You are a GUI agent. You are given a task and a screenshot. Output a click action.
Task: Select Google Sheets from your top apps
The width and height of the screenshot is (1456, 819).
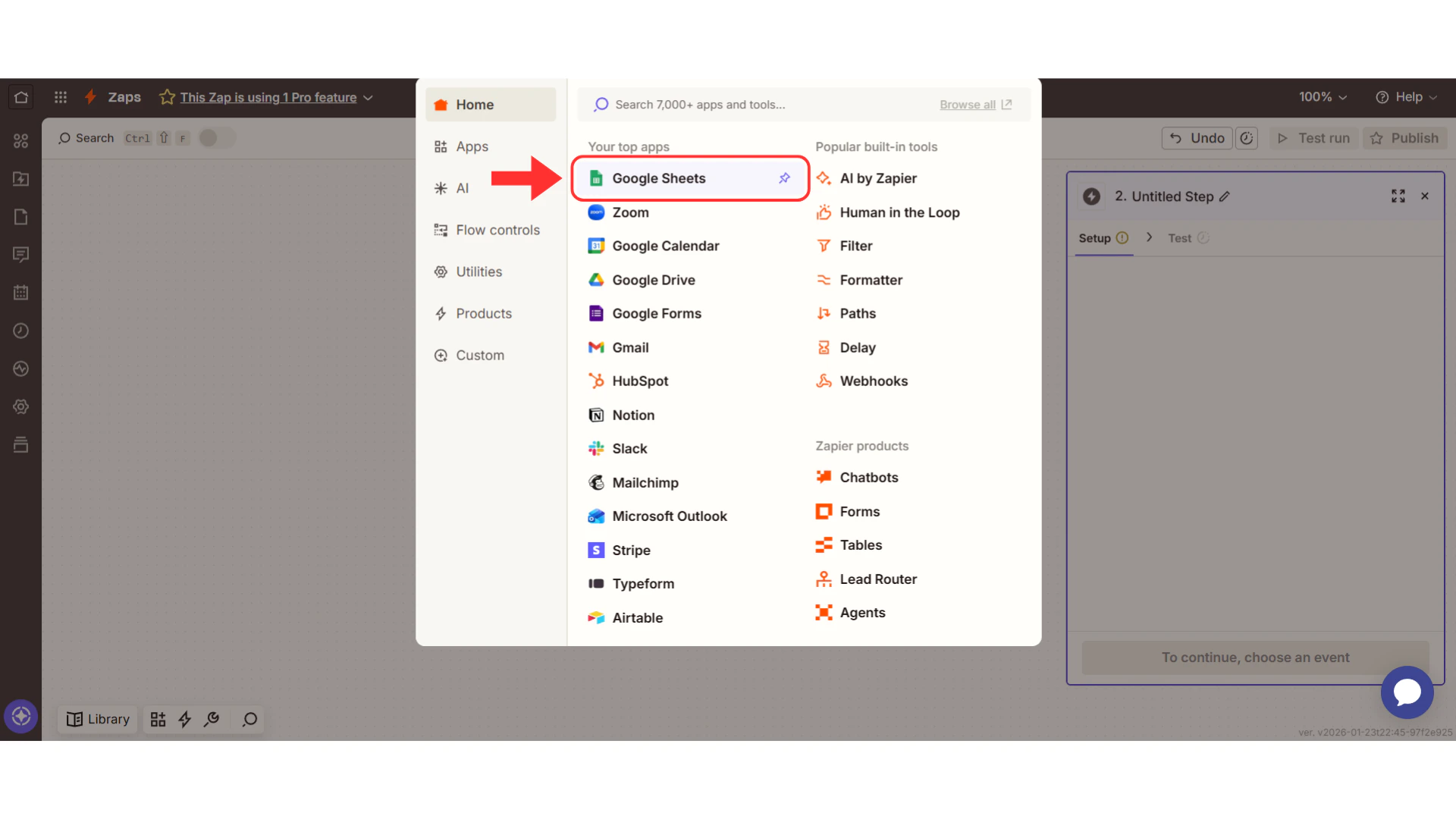657,178
